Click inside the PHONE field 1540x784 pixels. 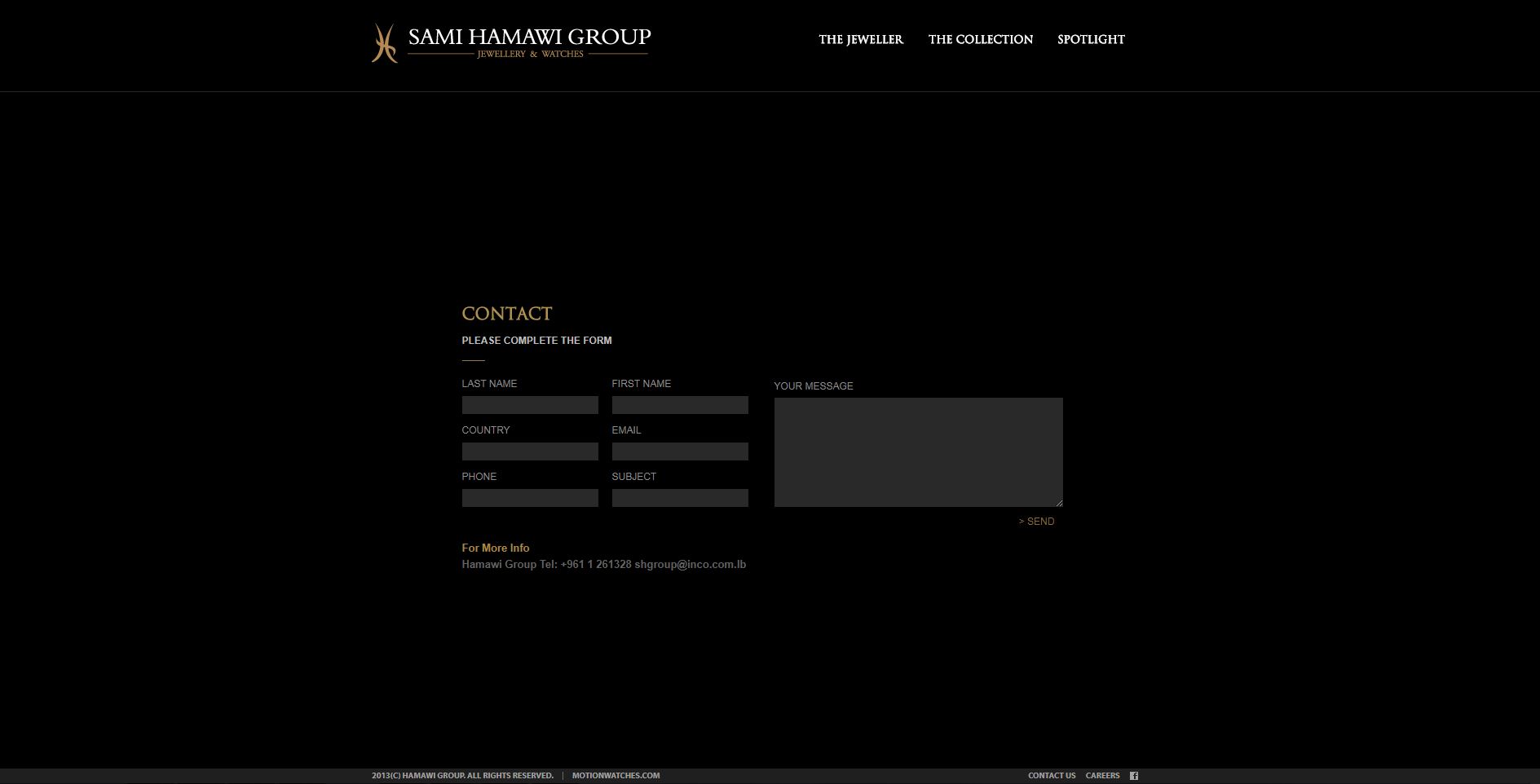[529, 497]
